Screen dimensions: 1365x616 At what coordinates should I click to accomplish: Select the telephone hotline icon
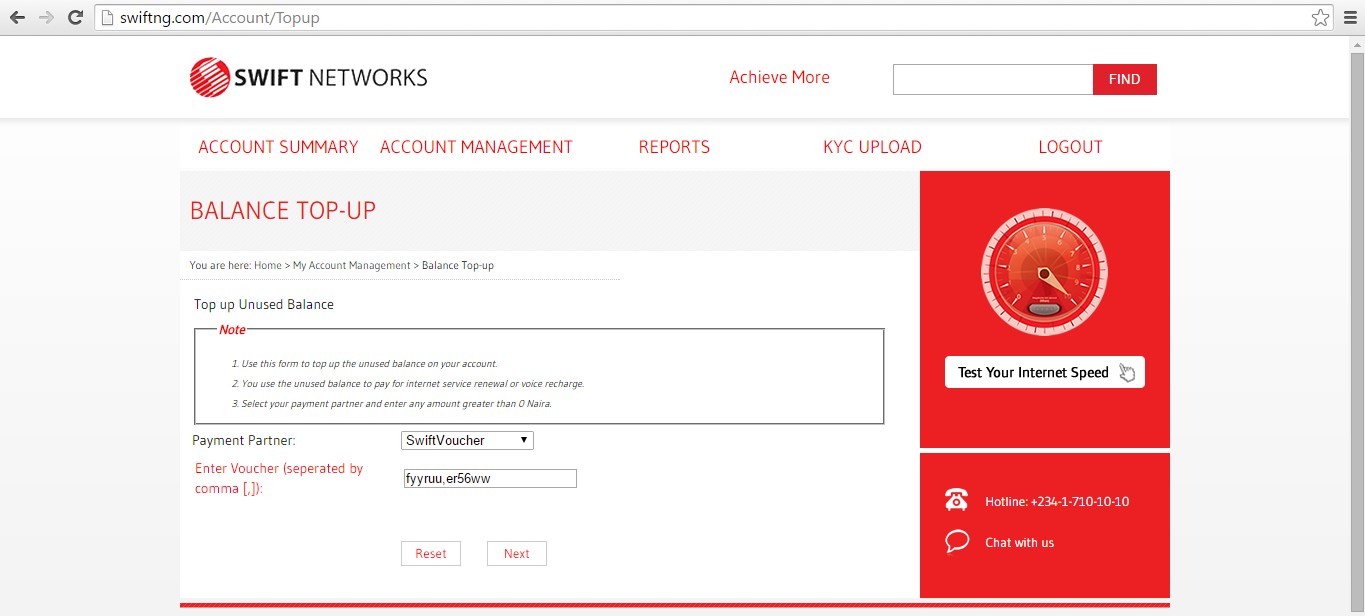(x=956, y=500)
